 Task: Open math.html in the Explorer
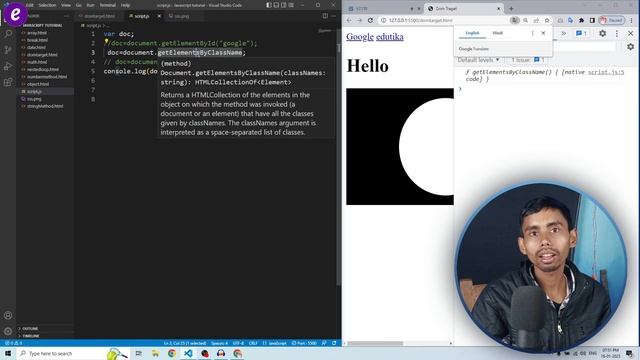click(37, 62)
